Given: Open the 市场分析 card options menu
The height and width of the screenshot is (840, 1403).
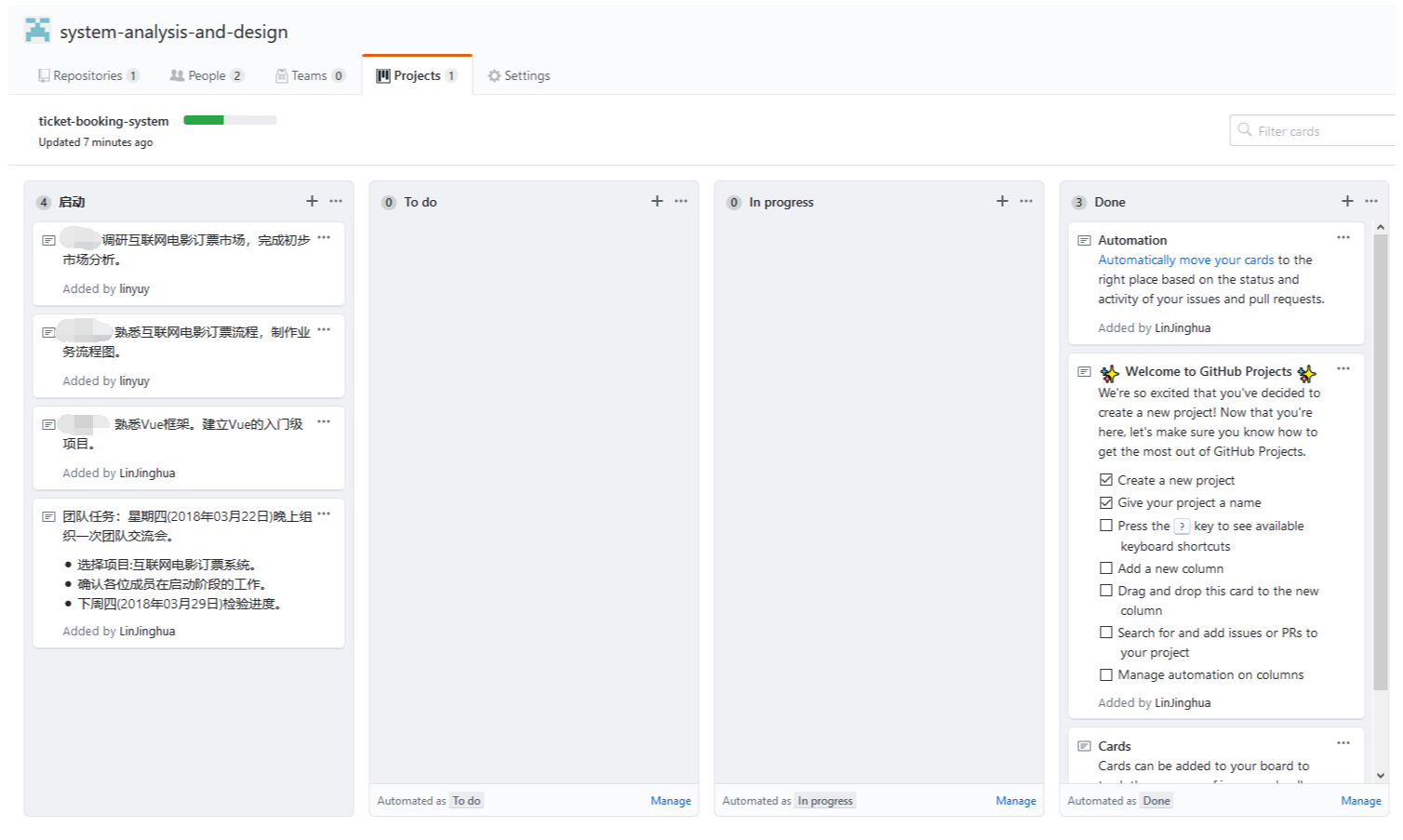Looking at the screenshot, I should click(x=324, y=237).
